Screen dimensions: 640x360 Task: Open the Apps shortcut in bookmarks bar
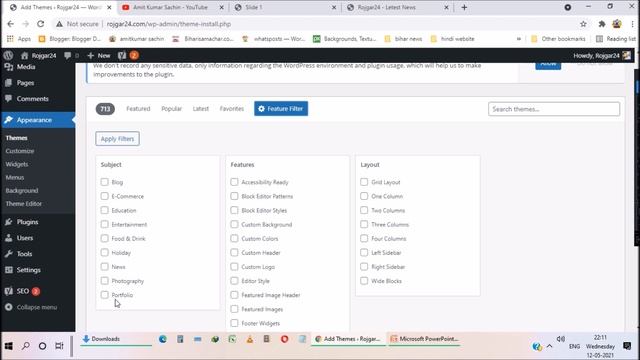pyautogui.click(x=19, y=39)
